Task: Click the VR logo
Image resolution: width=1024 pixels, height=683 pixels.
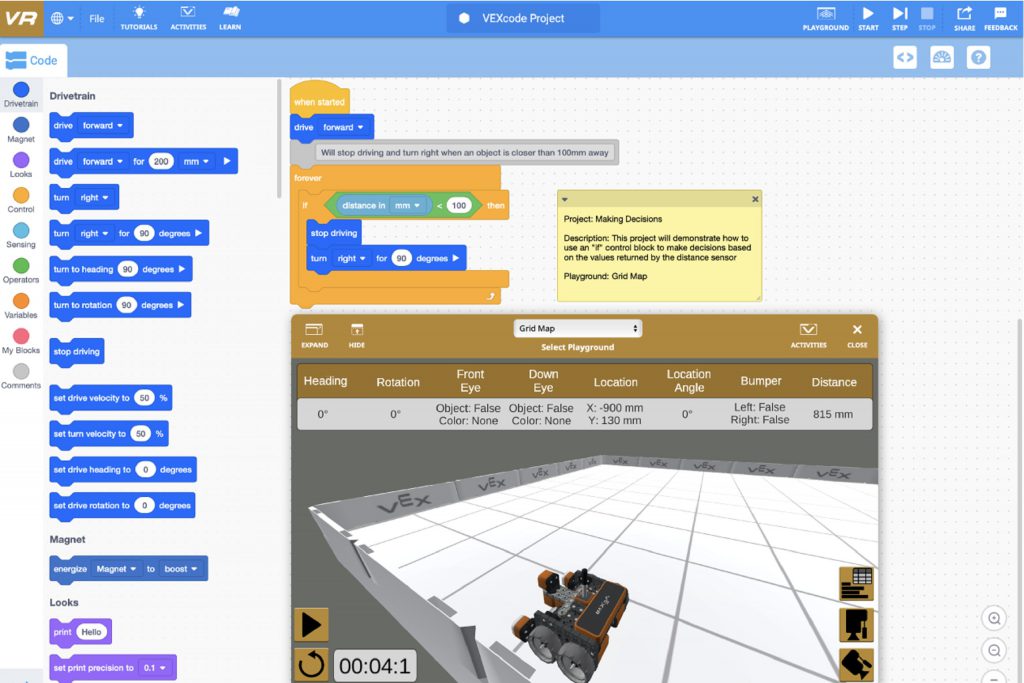Action: coord(22,18)
